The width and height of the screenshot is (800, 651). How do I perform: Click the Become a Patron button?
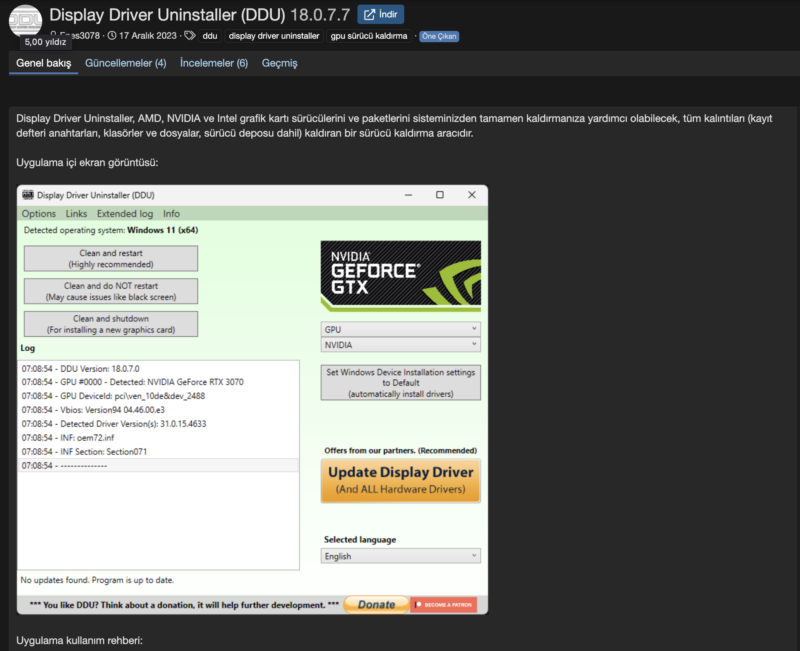tap(443, 605)
